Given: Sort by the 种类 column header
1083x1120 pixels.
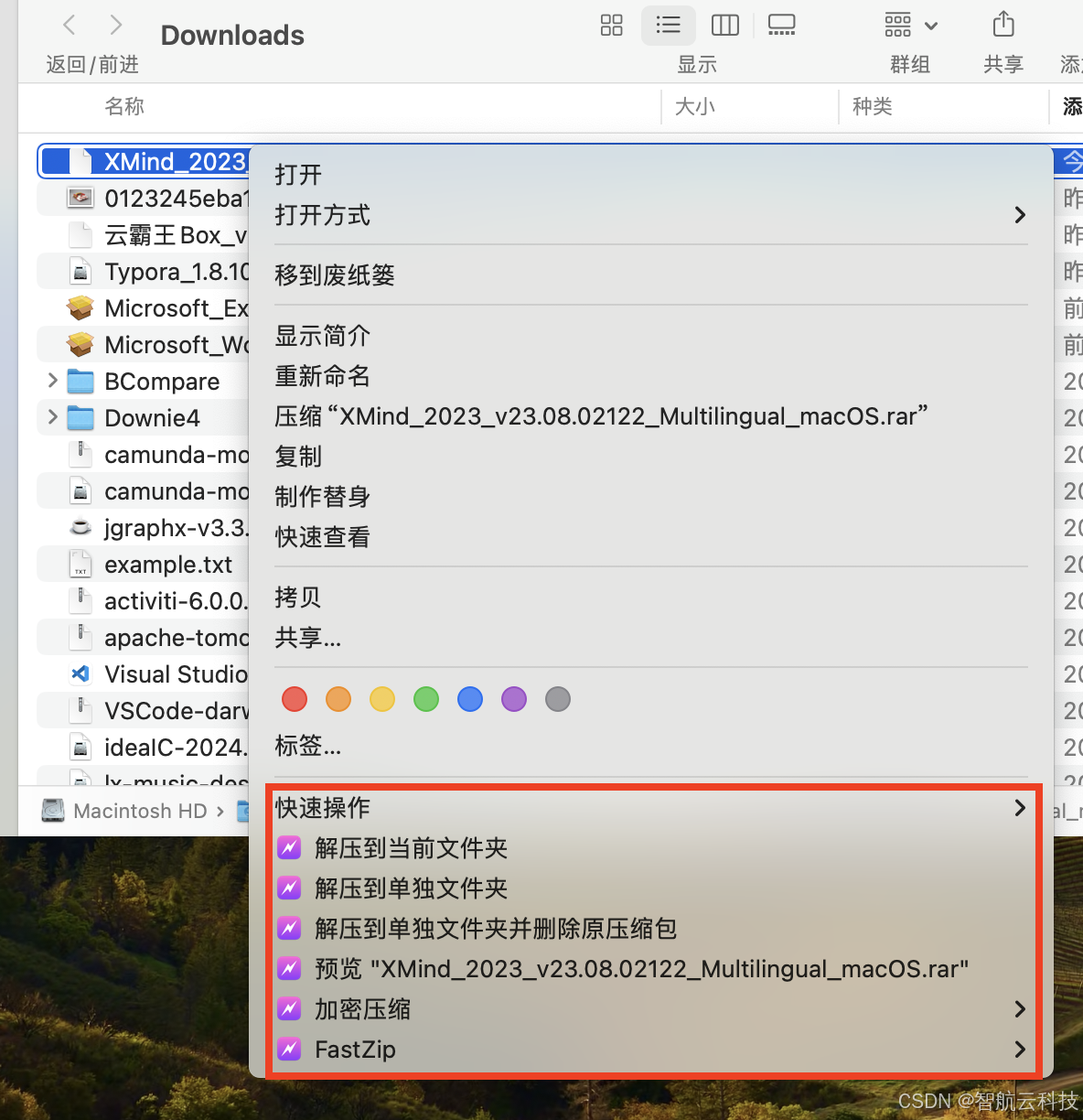Looking at the screenshot, I should click(873, 106).
